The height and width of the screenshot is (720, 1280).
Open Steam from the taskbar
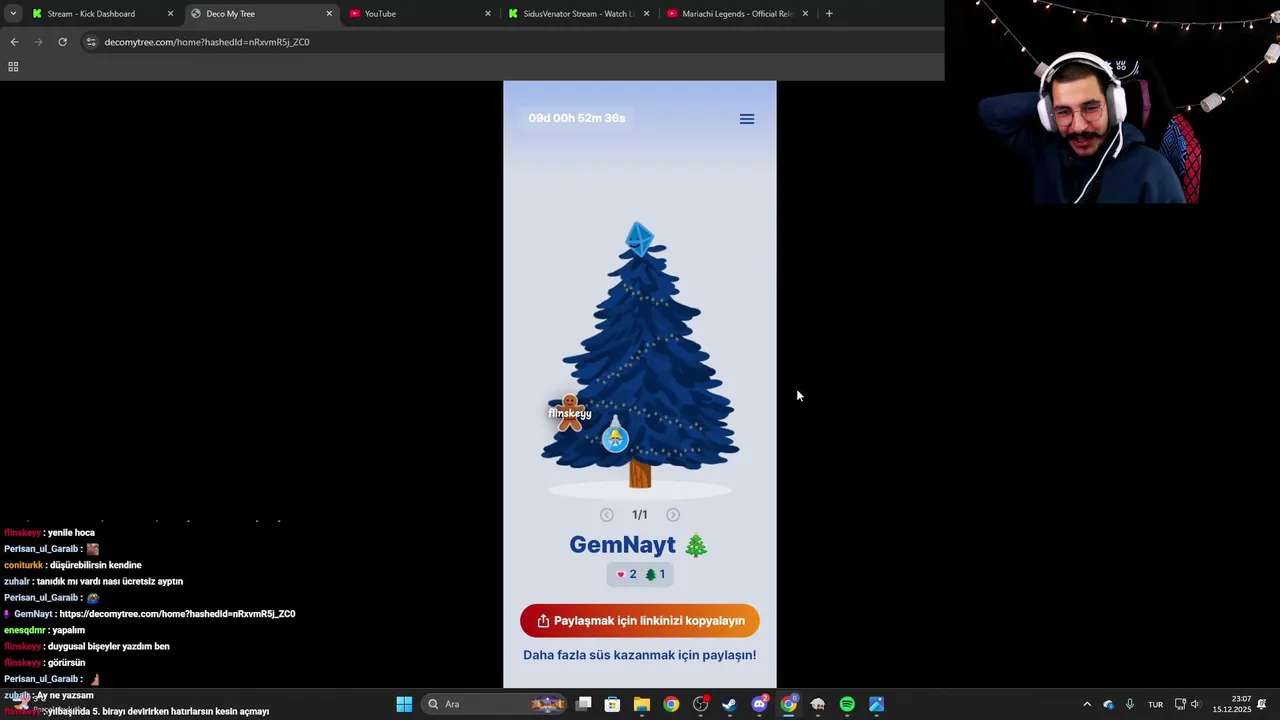pyautogui.click(x=730, y=704)
